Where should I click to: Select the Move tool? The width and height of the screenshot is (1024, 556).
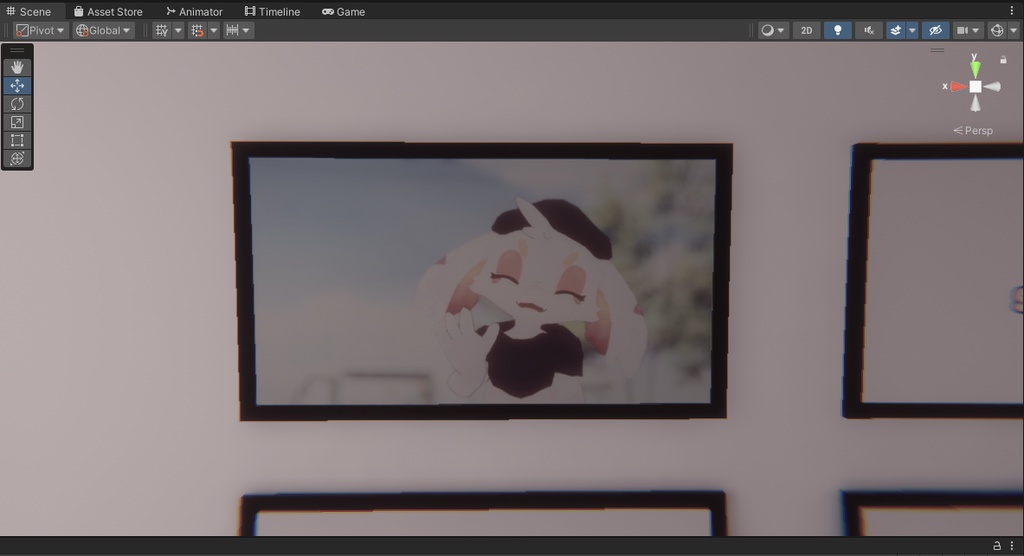(x=17, y=86)
